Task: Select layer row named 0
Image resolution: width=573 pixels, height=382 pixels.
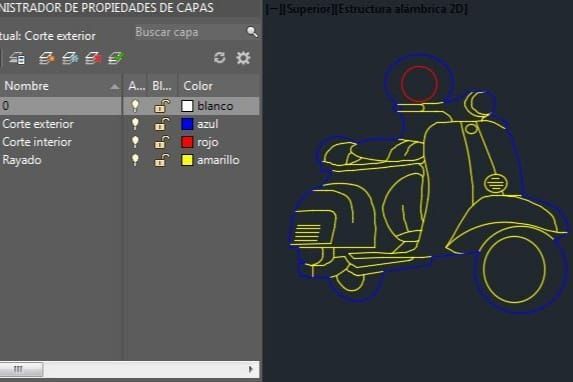Action: [x=130, y=106]
